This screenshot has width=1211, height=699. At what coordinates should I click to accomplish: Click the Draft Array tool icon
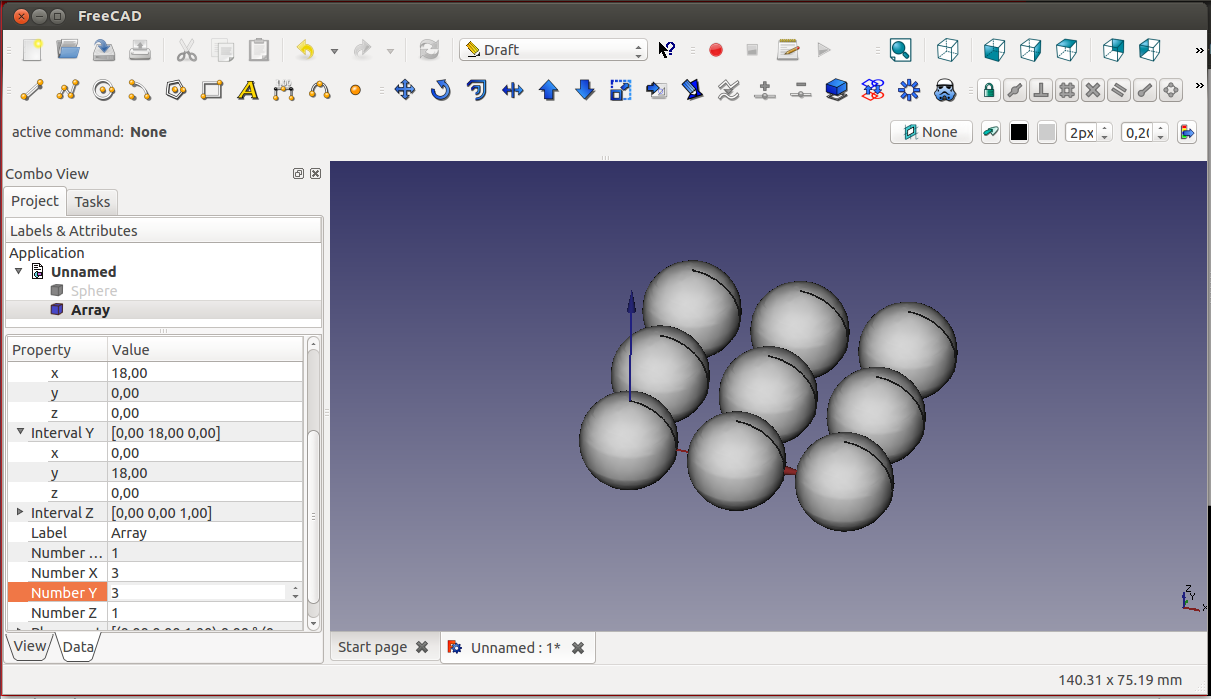pyautogui.click(x=909, y=91)
